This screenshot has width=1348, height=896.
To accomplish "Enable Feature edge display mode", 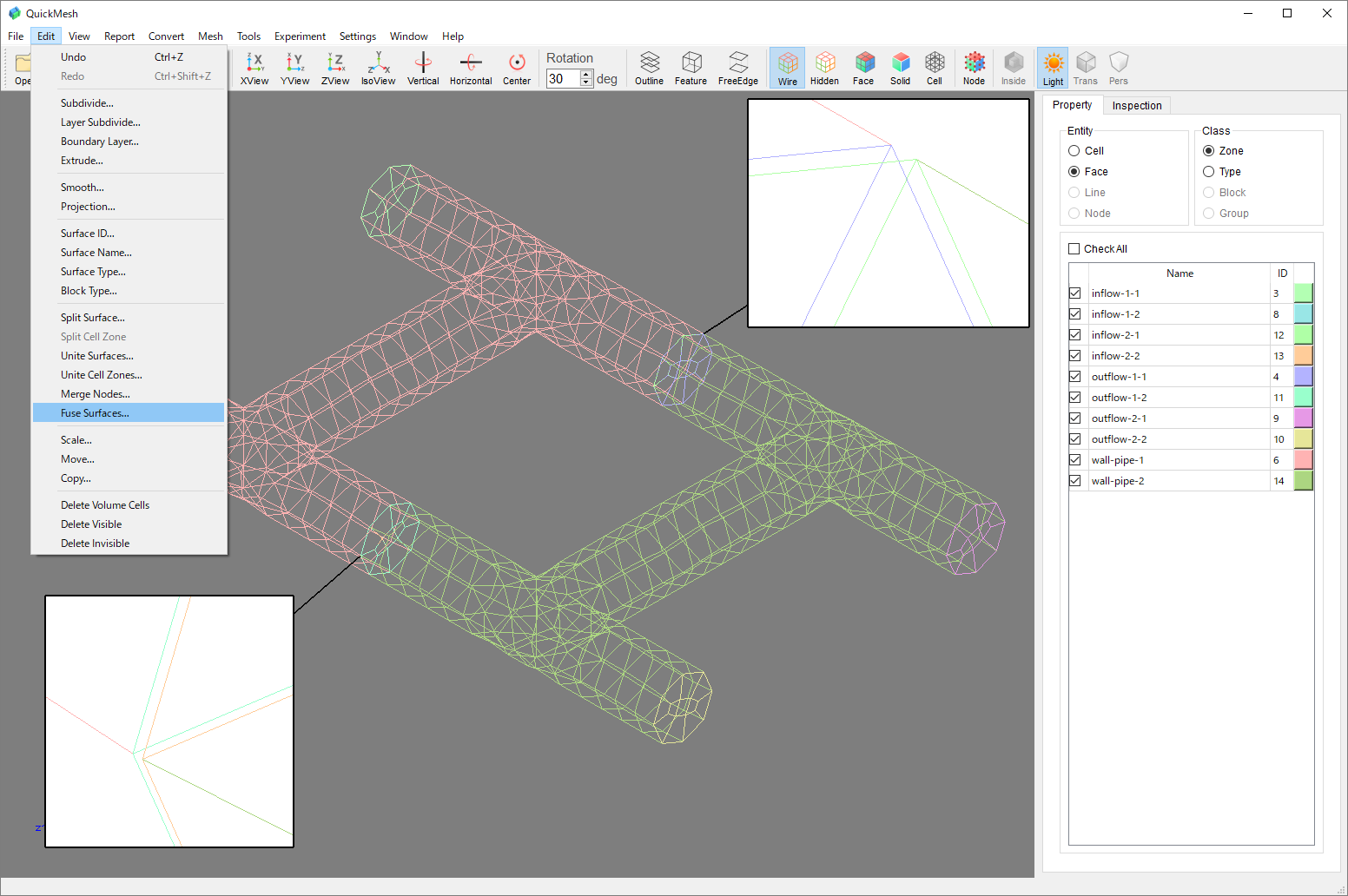I will (x=691, y=68).
